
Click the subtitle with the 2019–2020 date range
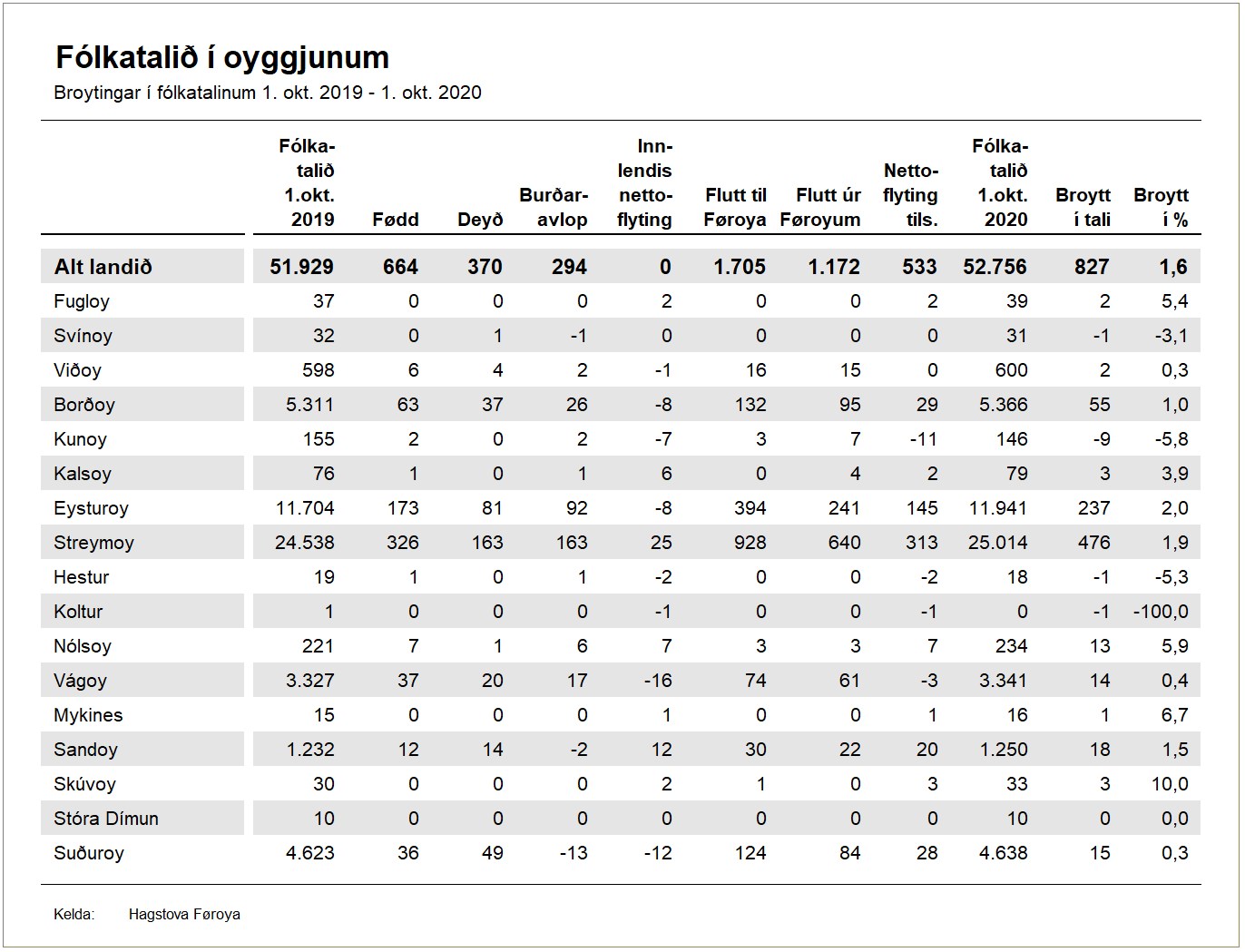pos(268,93)
